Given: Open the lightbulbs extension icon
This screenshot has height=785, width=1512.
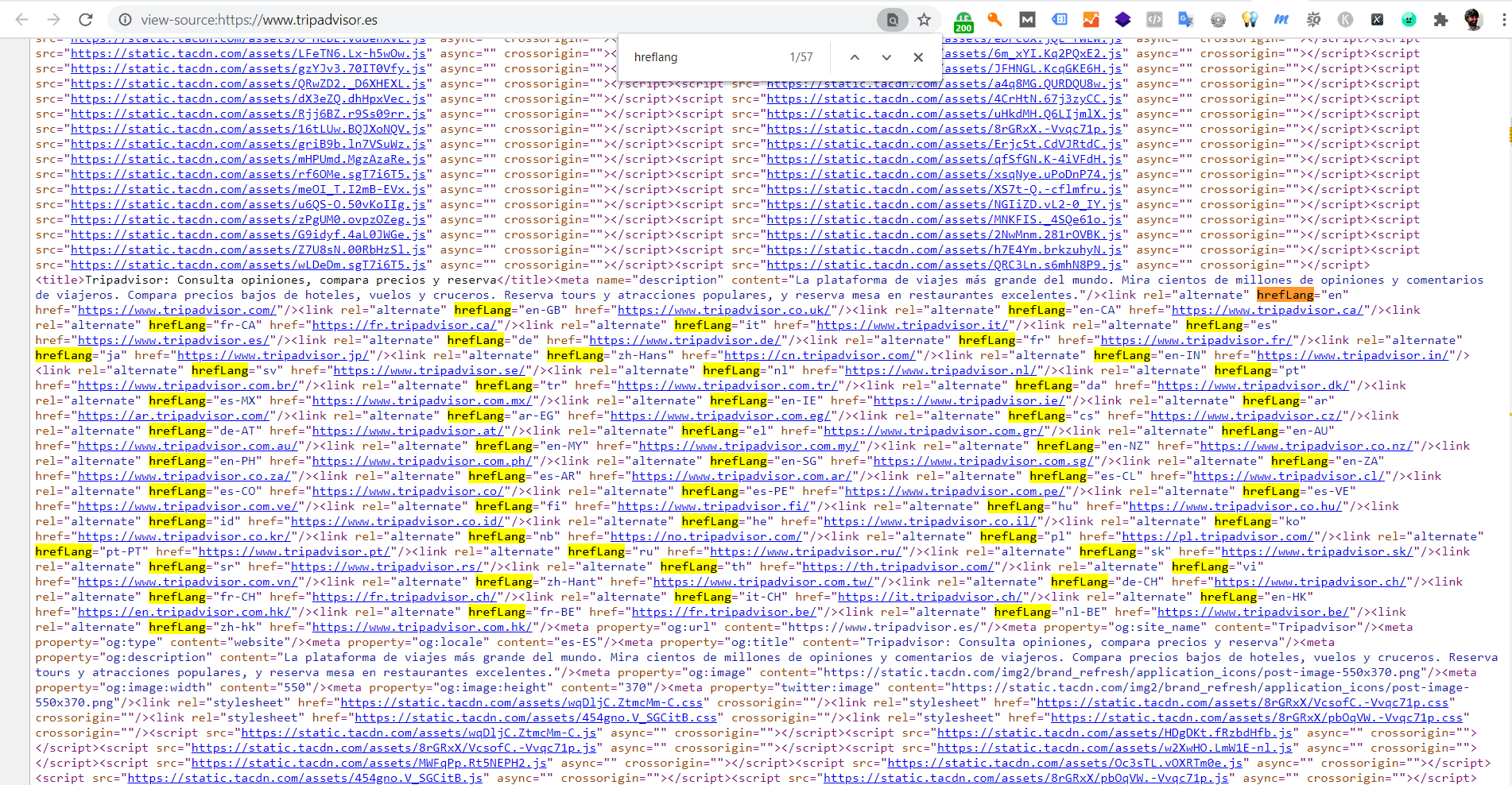Looking at the screenshot, I should click(1250, 20).
